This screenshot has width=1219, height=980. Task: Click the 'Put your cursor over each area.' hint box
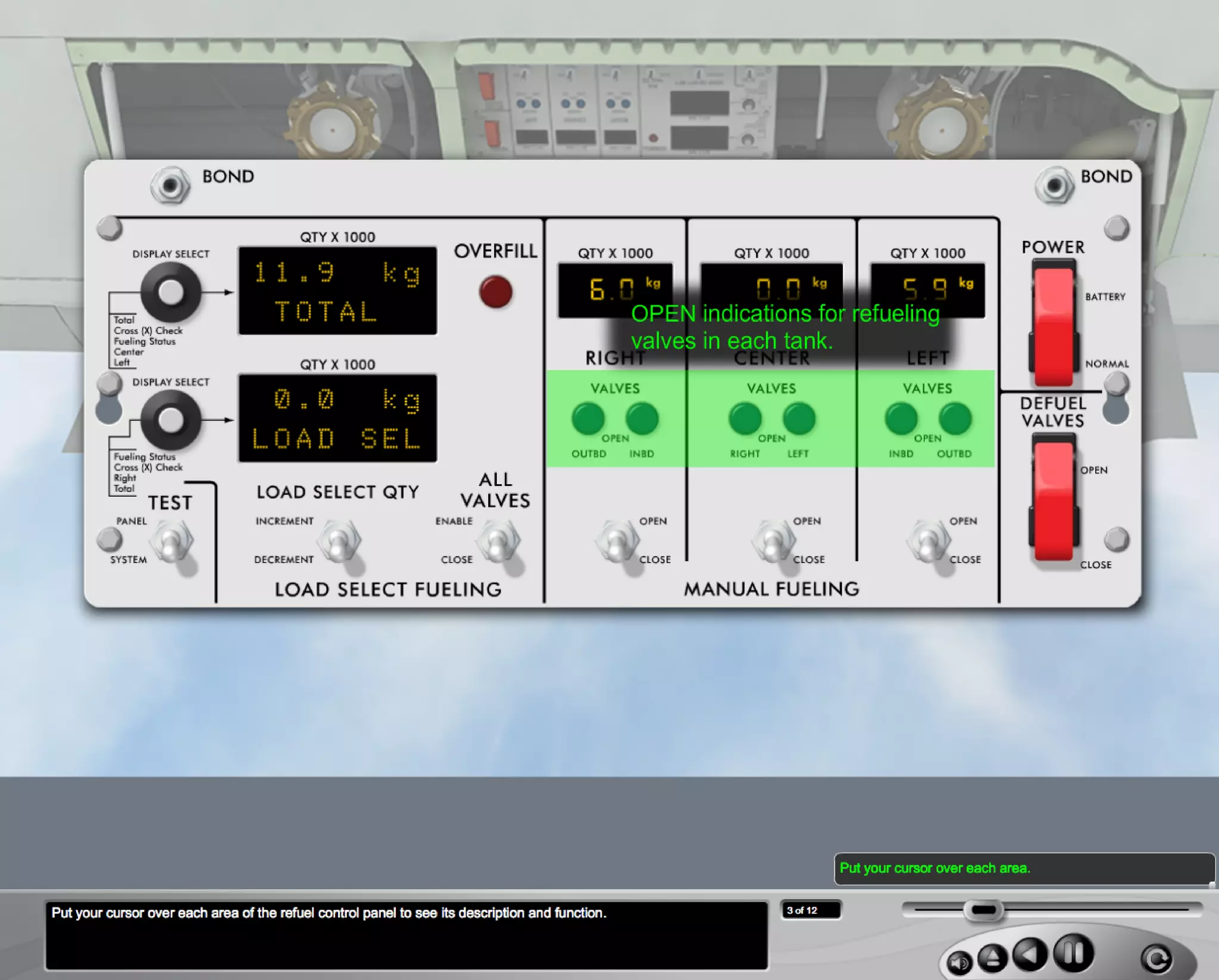(x=1024, y=869)
